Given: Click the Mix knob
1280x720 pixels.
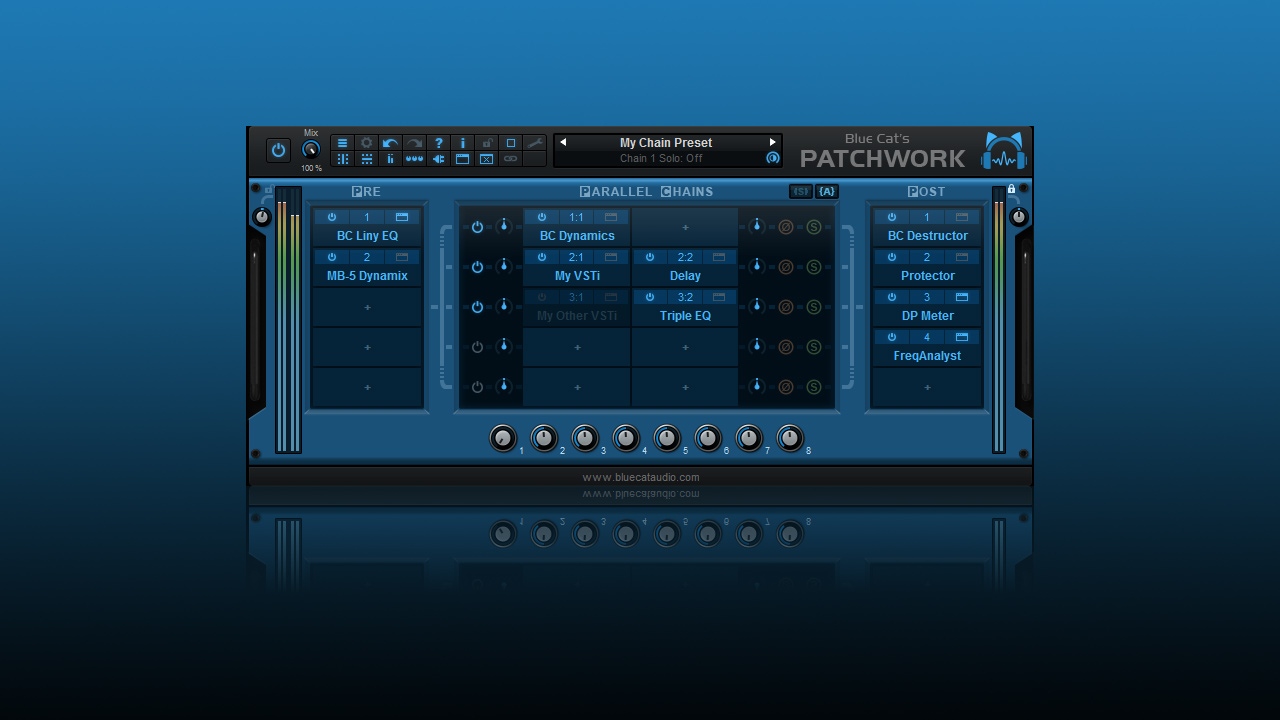Looking at the screenshot, I should [x=311, y=150].
